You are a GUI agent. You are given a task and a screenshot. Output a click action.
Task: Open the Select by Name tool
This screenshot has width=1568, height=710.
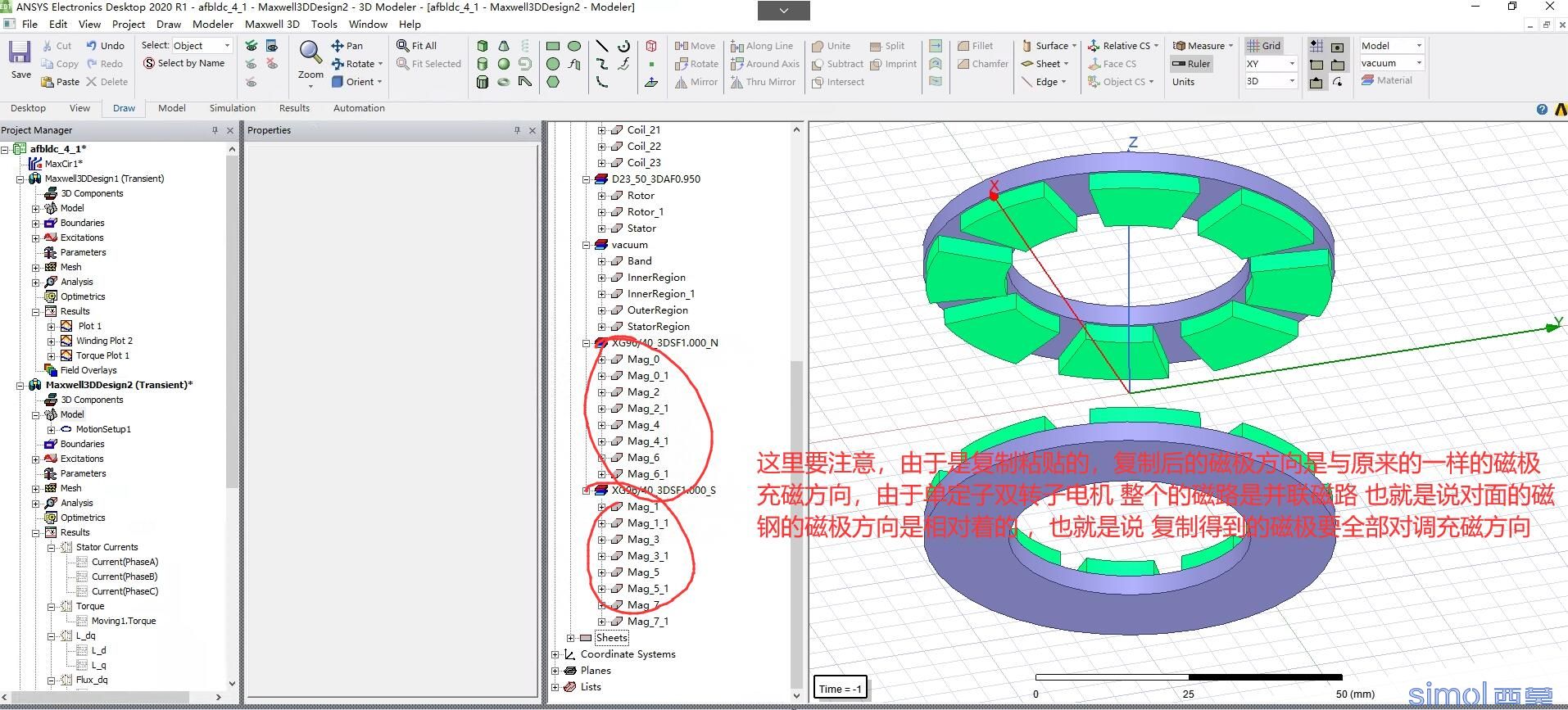[184, 63]
